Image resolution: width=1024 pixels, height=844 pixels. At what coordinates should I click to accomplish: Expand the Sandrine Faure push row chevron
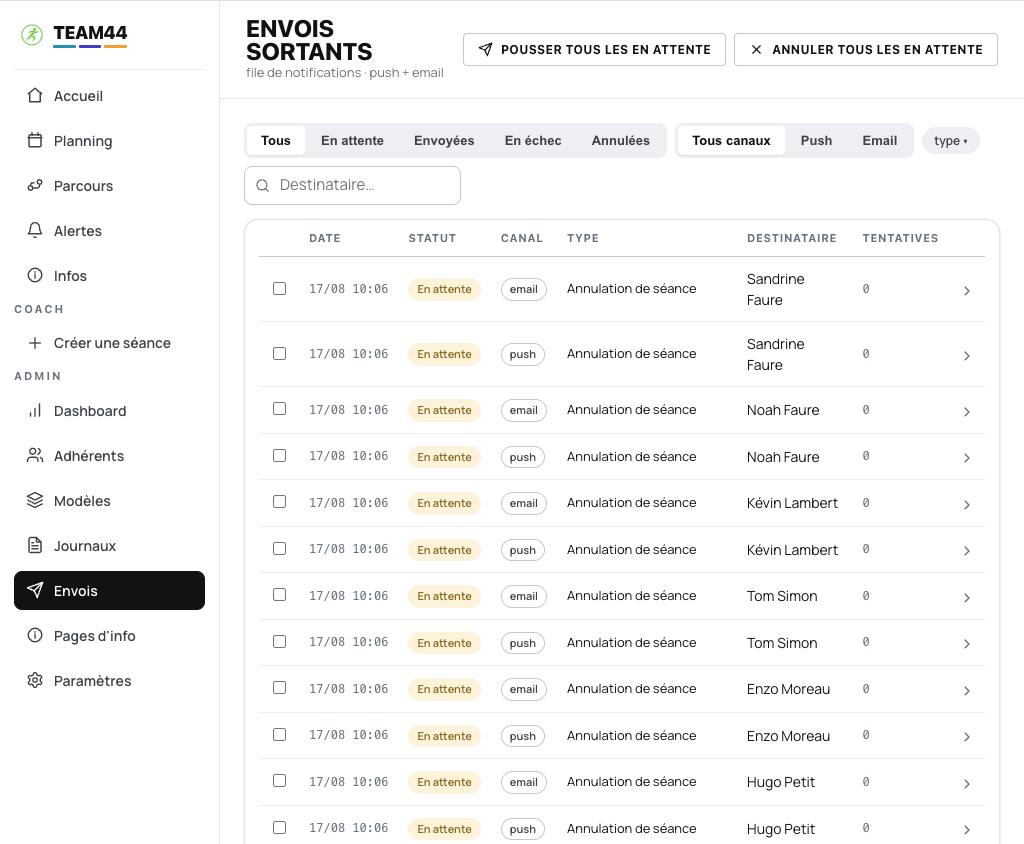point(967,356)
